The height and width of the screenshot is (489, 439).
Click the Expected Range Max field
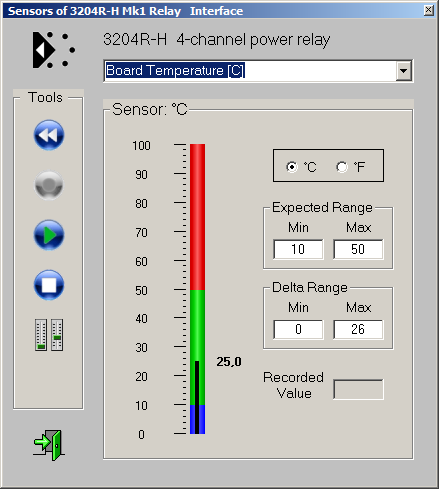[x=358, y=249]
